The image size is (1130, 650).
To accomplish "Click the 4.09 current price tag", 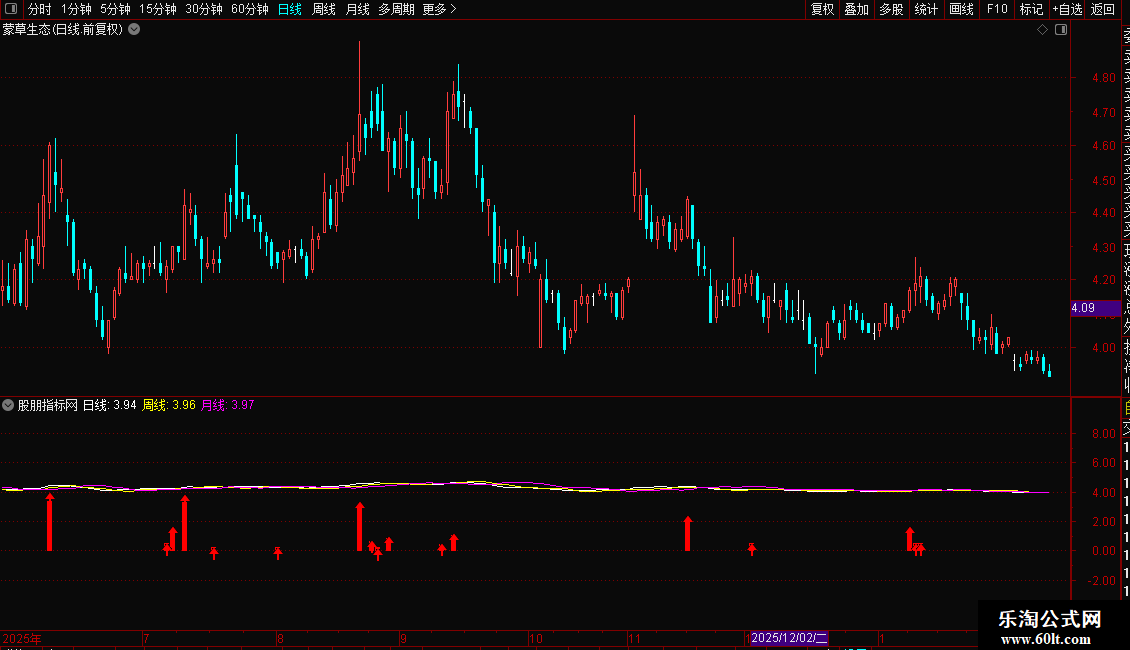I will click(x=1095, y=308).
